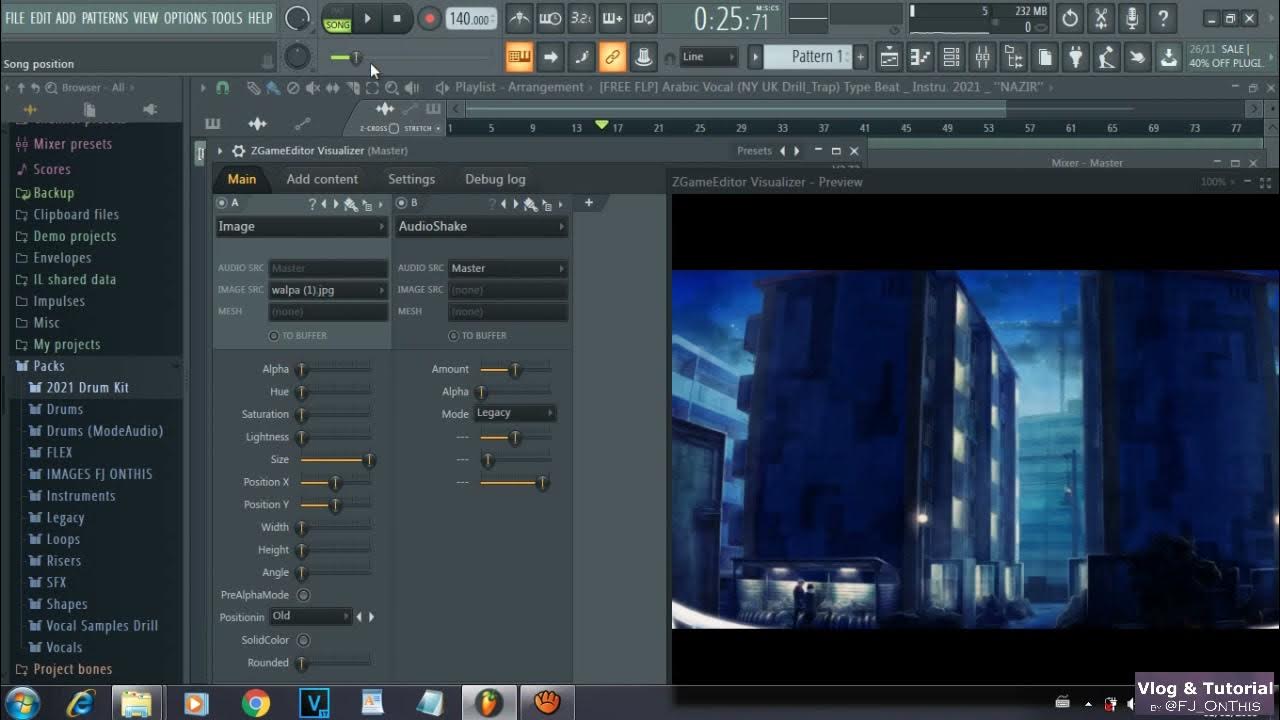Toggle Pat/Song mode button

pos(337,18)
